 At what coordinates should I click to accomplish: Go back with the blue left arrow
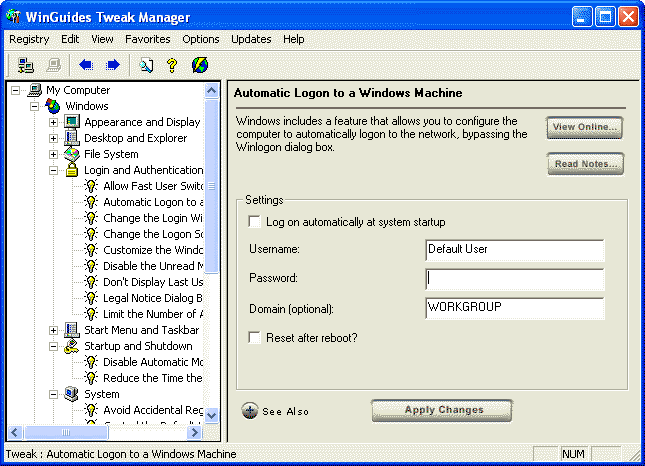86,65
